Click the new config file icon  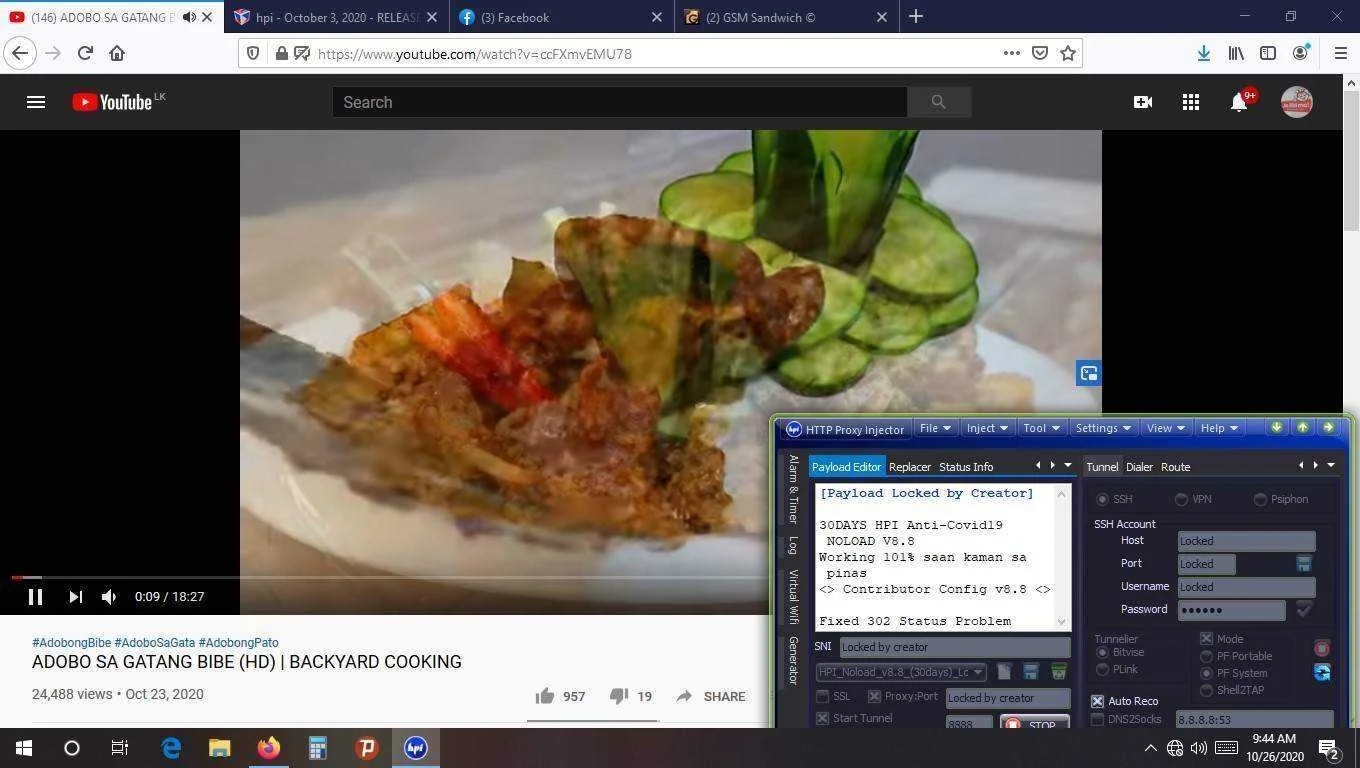pos(1004,672)
